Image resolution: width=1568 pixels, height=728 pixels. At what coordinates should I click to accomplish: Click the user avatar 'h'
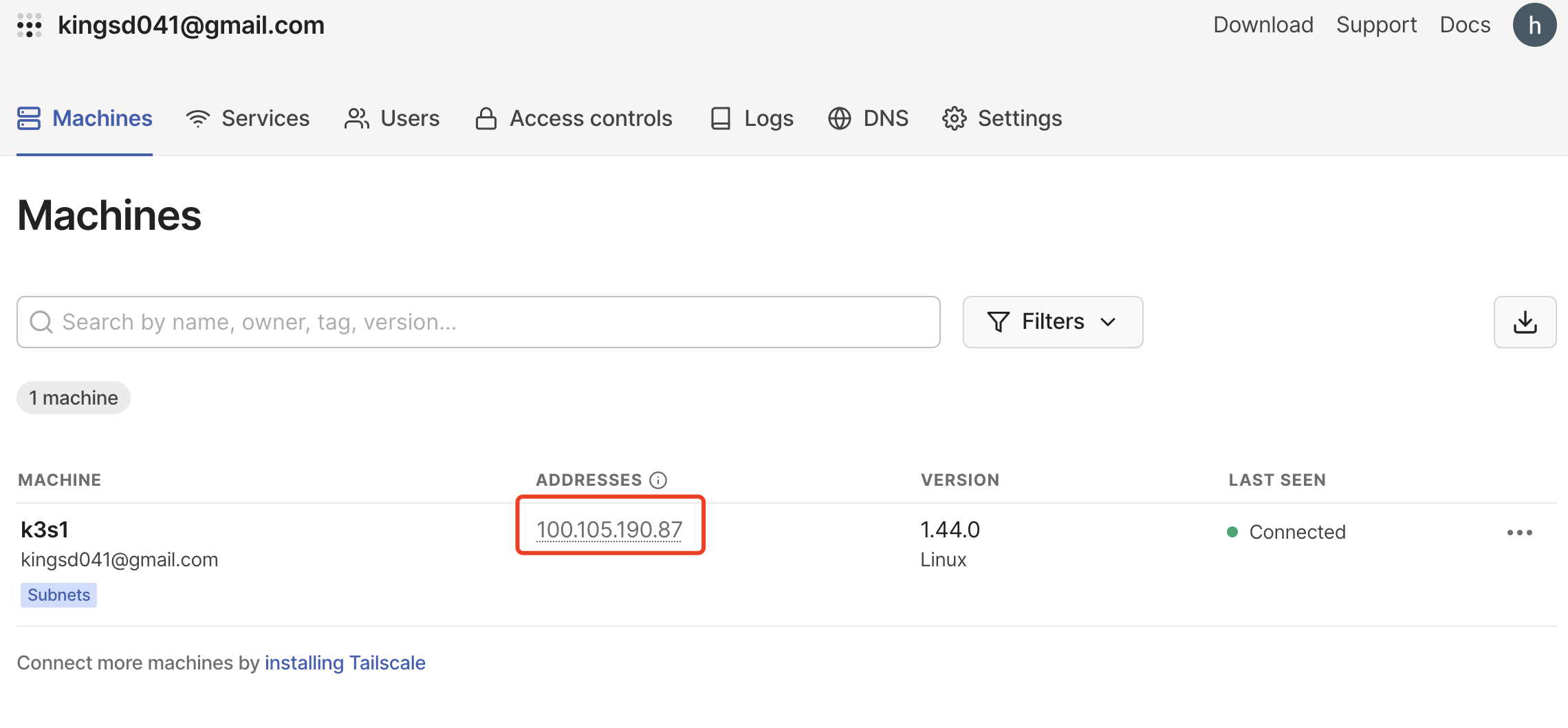coord(1534,25)
